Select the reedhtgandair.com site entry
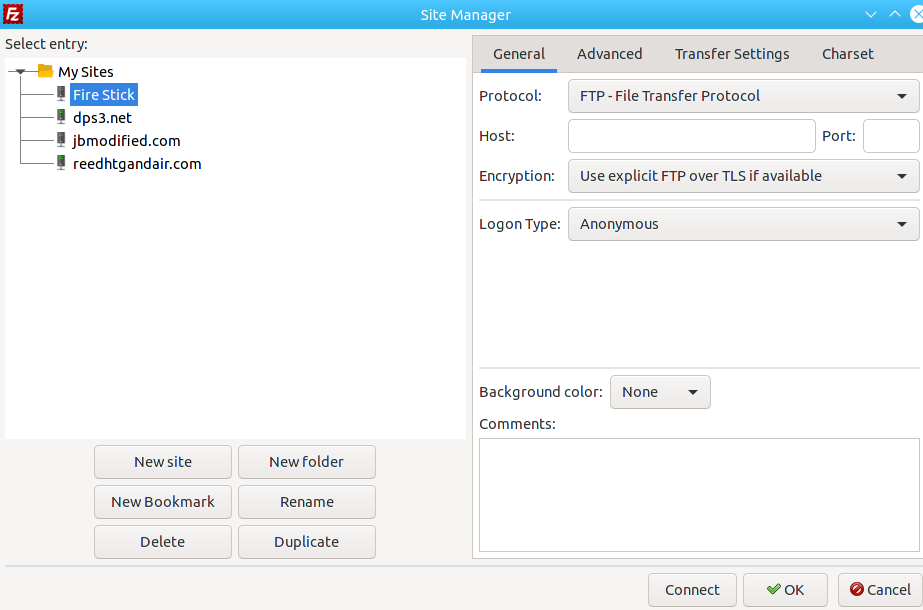The height and width of the screenshot is (610, 923). (x=137, y=164)
